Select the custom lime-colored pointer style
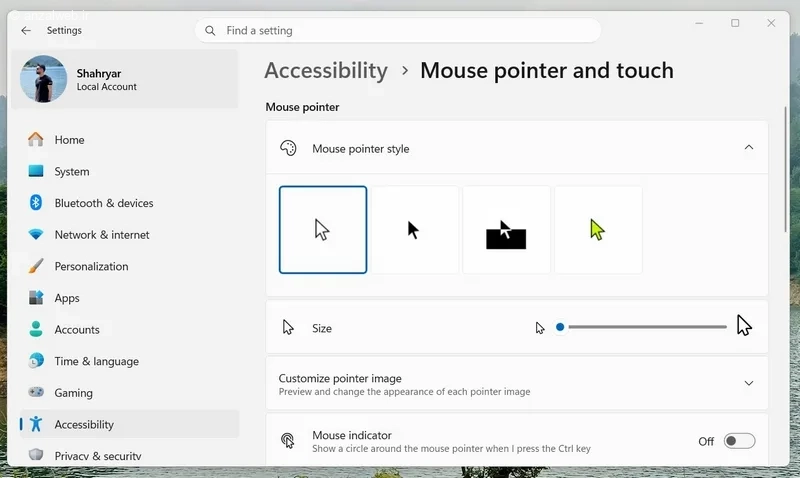 pos(598,230)
